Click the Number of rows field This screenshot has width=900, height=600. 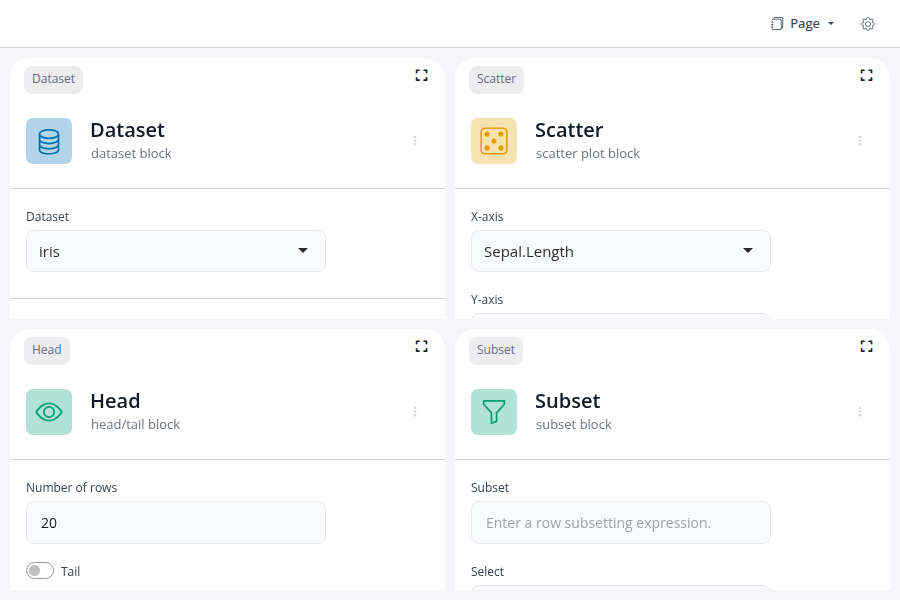click(176, 522)
